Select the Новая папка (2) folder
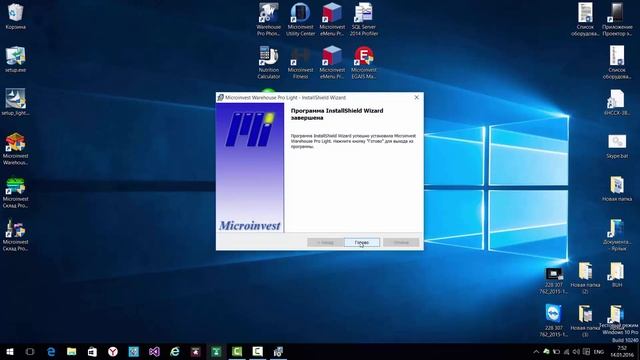 [x=585, y=278]
